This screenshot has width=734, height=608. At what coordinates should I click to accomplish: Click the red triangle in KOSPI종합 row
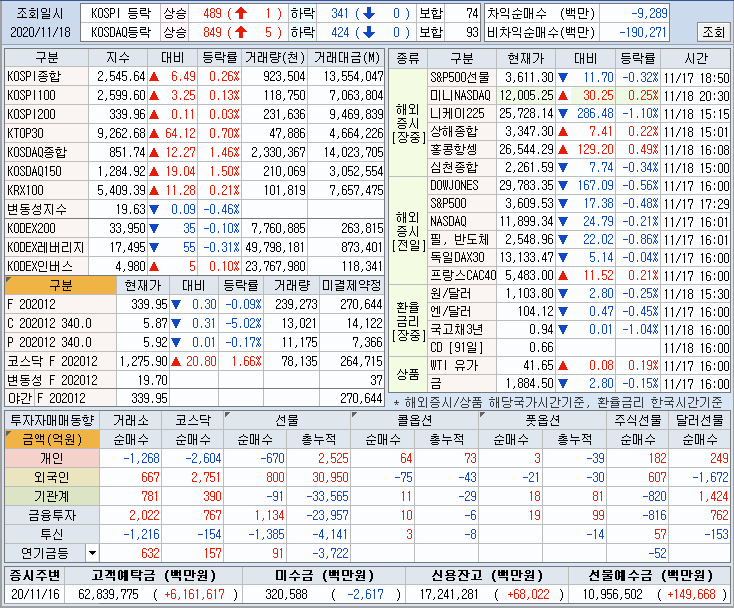154,77
